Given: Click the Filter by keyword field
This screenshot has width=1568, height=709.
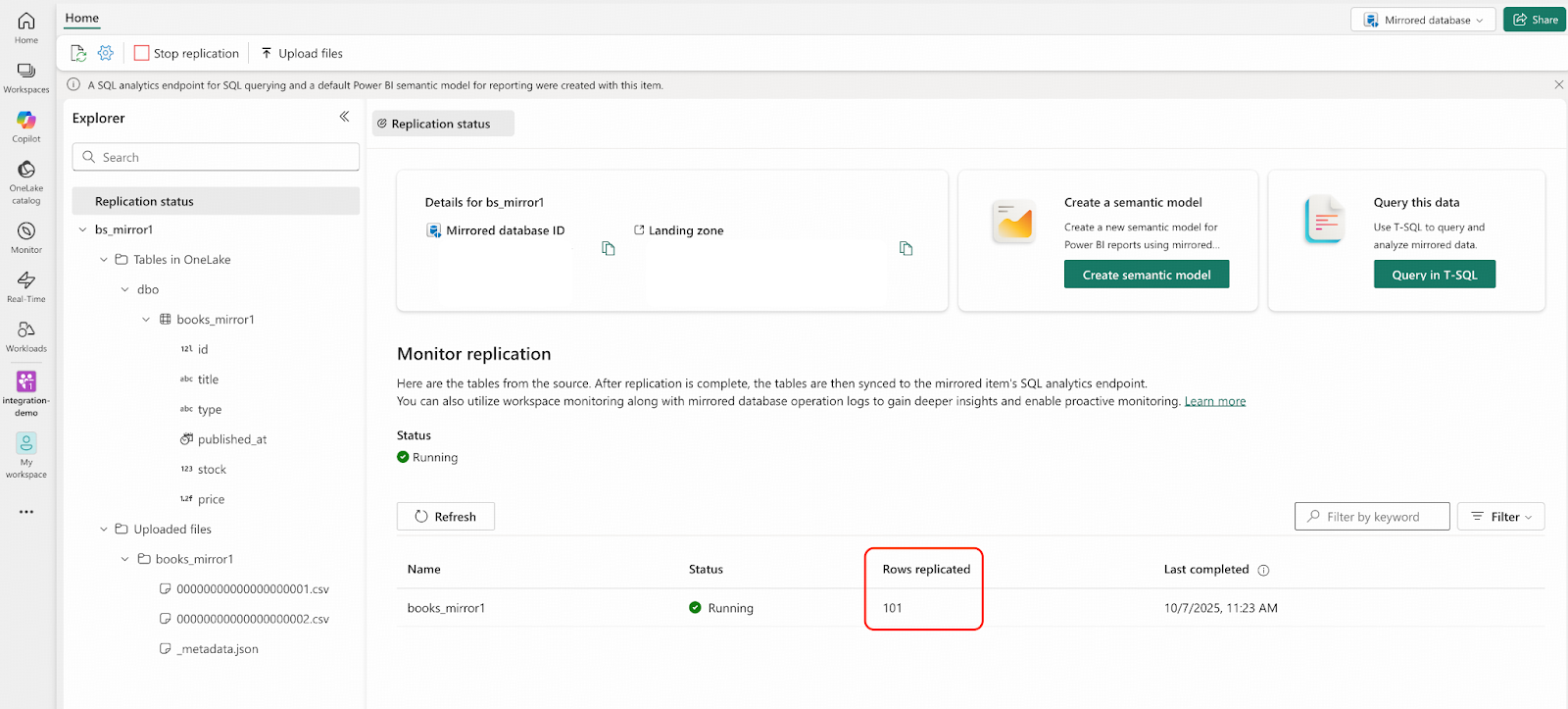Looking at the screenshot, I should pyautogui.click(x=1372, y=517).
